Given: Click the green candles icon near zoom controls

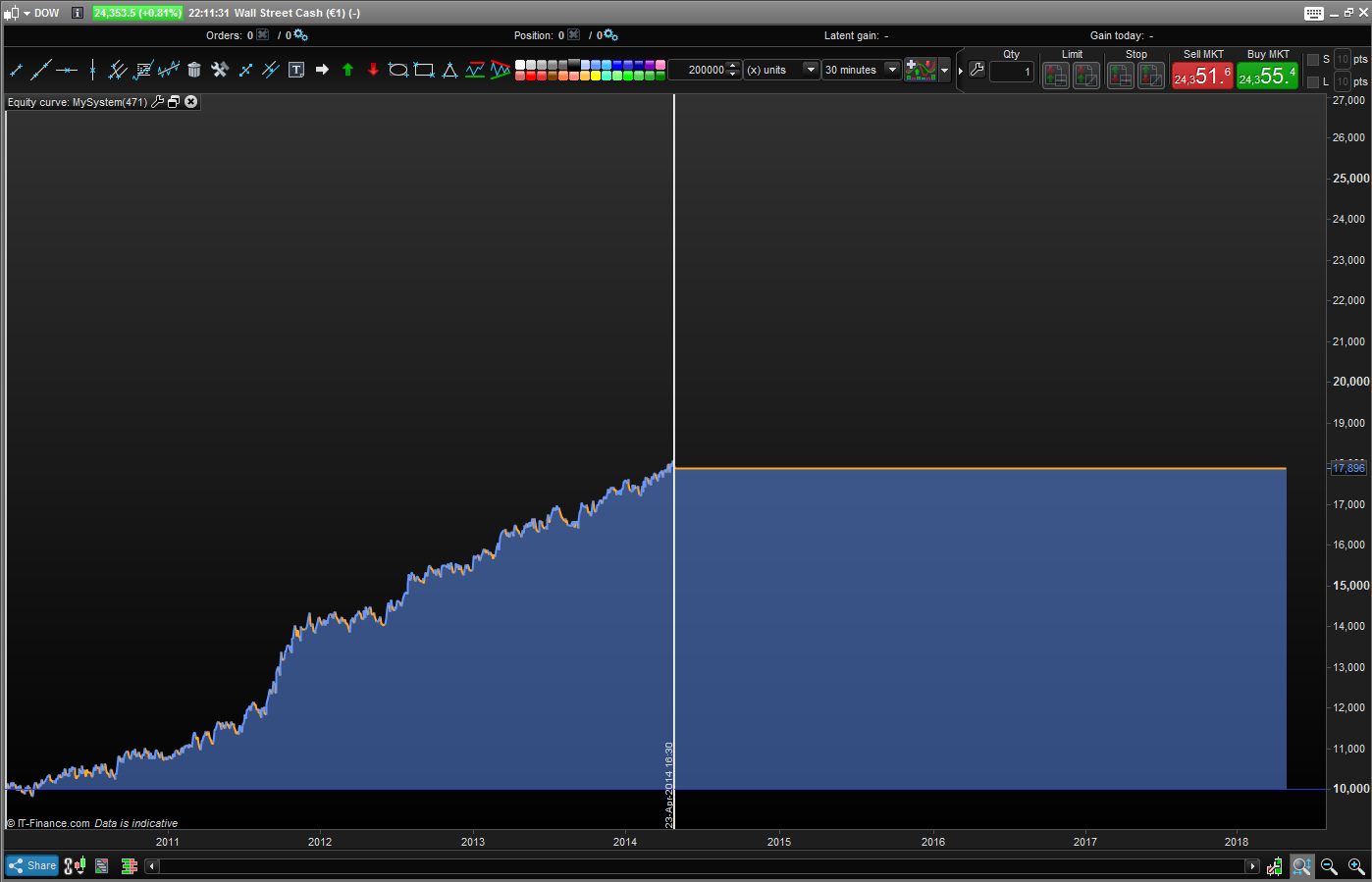Looking at the screenshot, I should point(1274,866).
